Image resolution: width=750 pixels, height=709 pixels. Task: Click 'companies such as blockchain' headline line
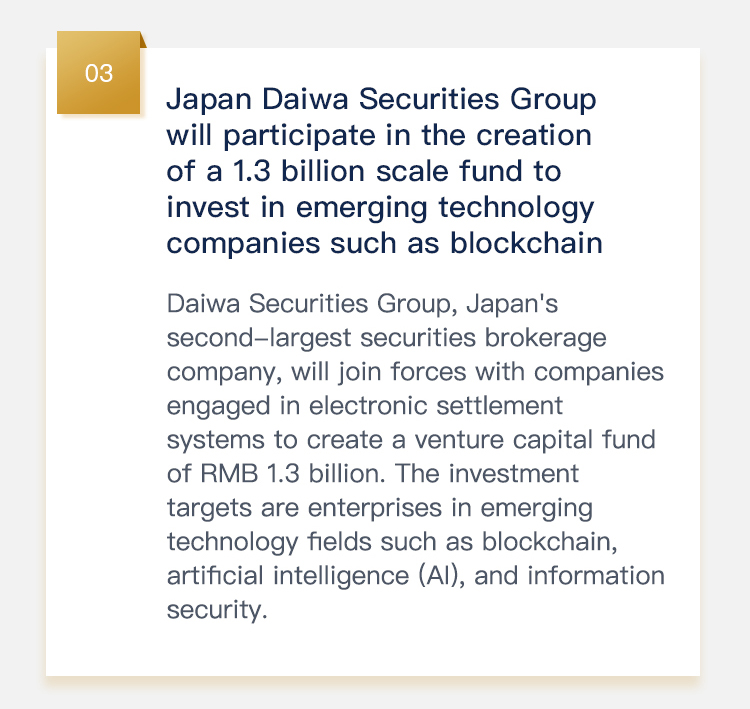pyautogui.click(x=384, y=244)
